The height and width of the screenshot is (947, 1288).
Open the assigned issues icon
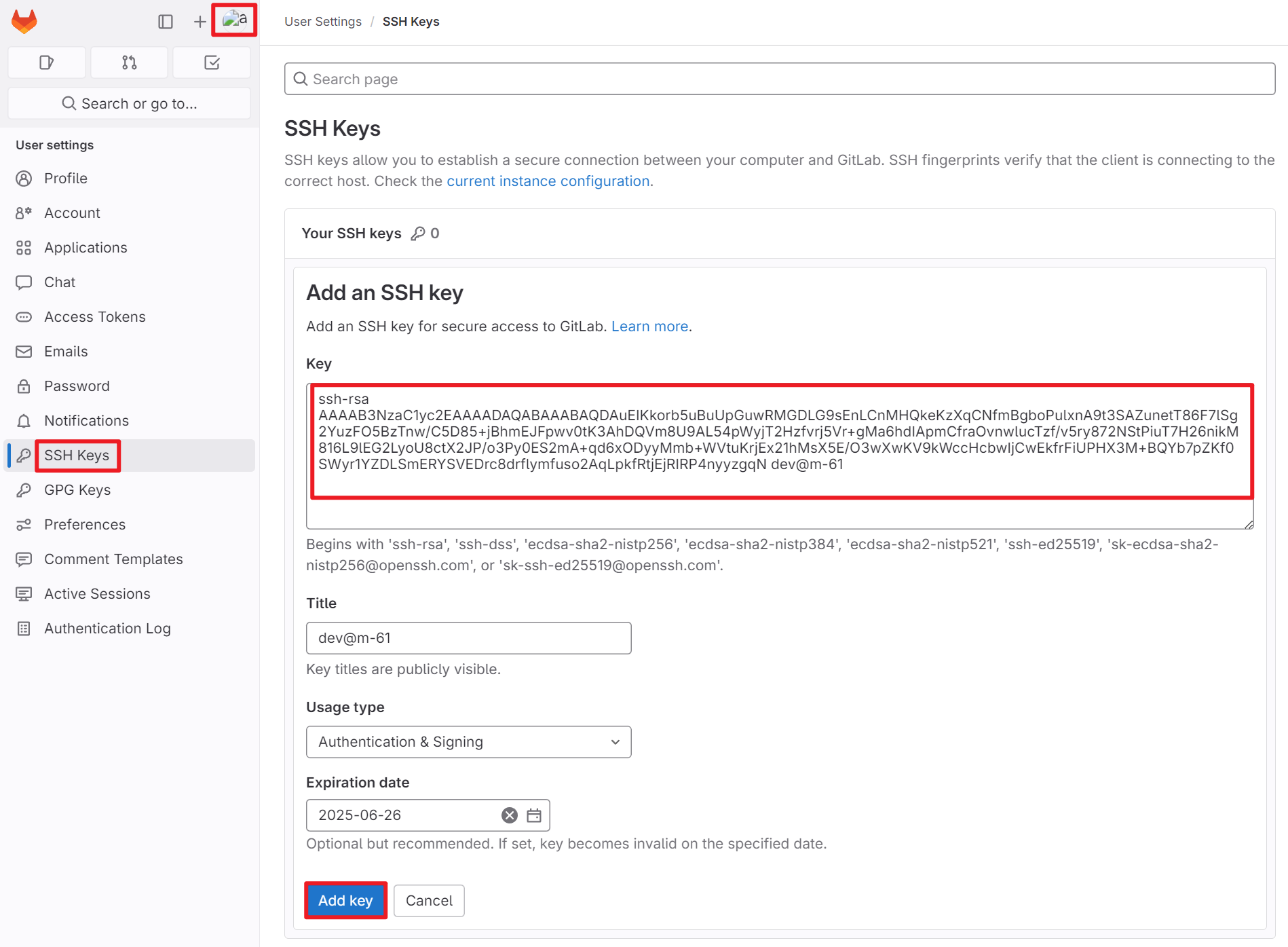click(x=47, y=62)
